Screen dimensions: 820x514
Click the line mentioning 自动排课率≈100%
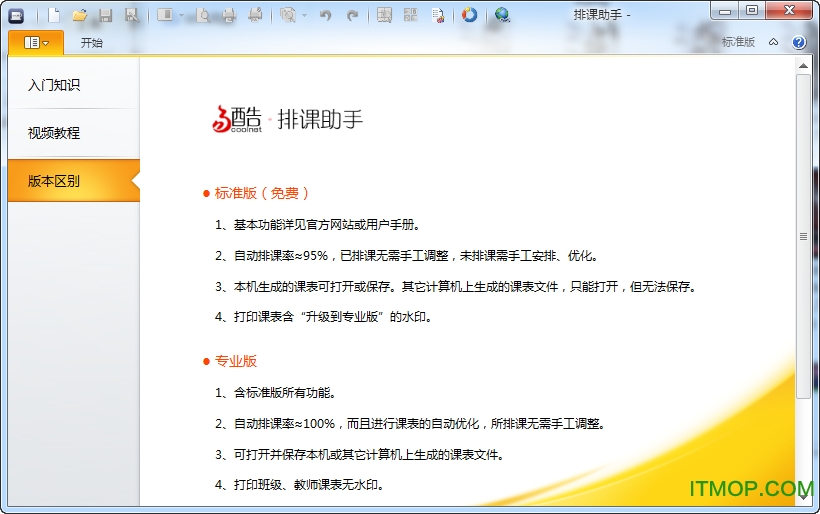(x=411, y=424)
